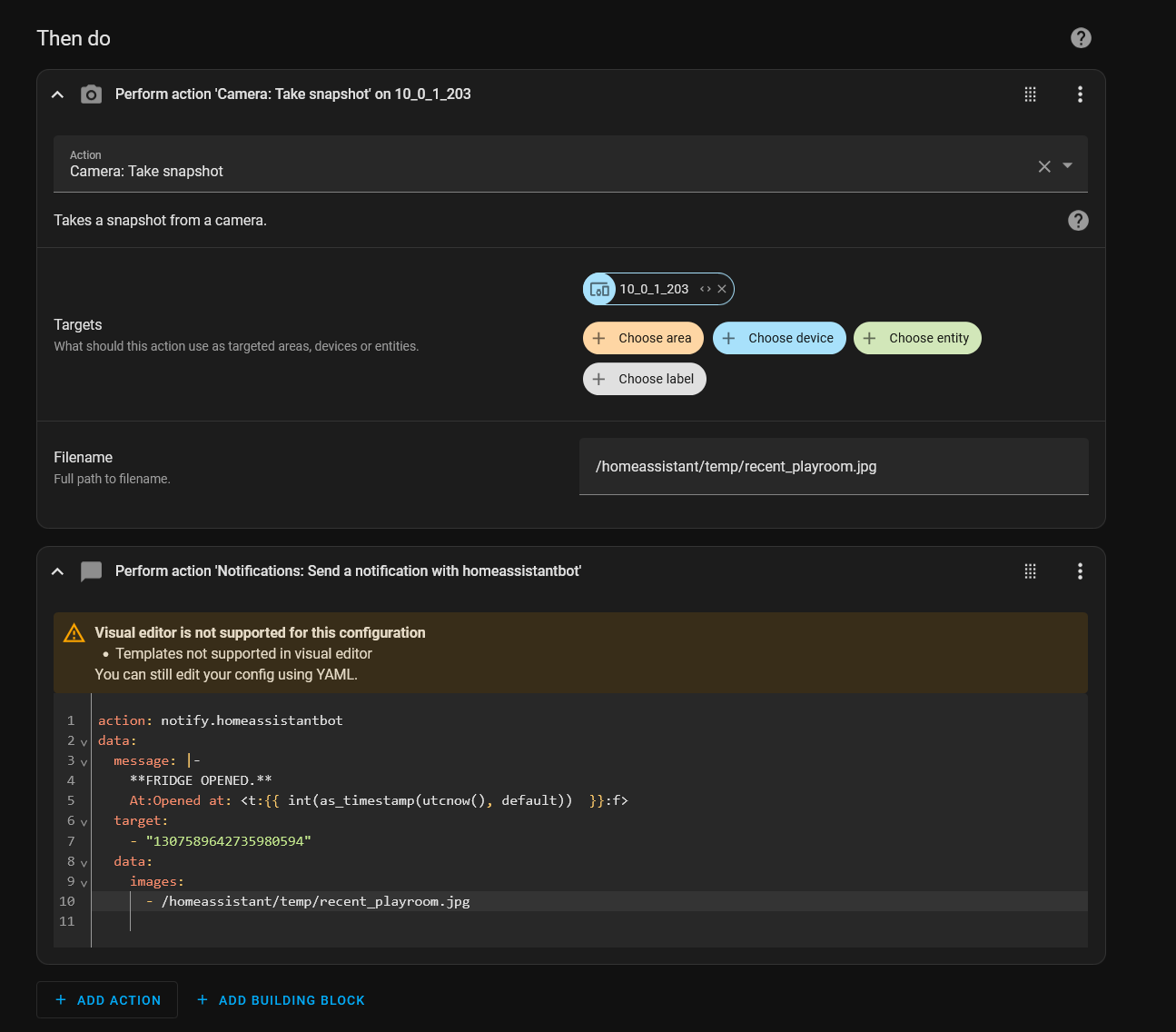Click the warning triangle in the visual editor notice
This screenshot has width=1176, height=1032.
tap(74, 632)
